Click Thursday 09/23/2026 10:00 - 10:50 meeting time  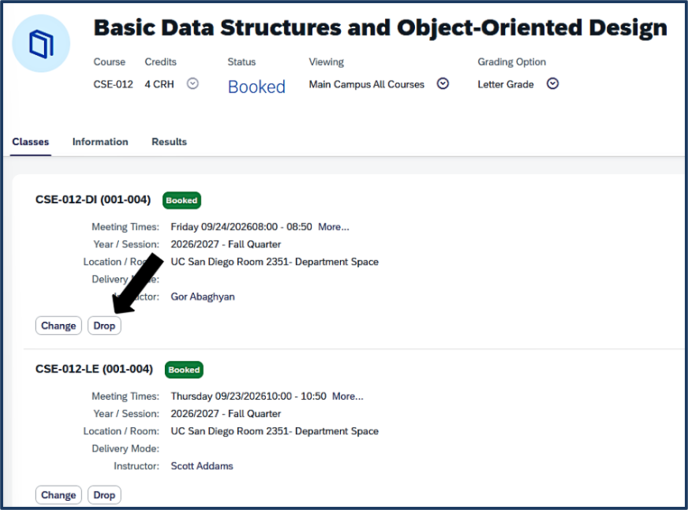tap(248, 396)
